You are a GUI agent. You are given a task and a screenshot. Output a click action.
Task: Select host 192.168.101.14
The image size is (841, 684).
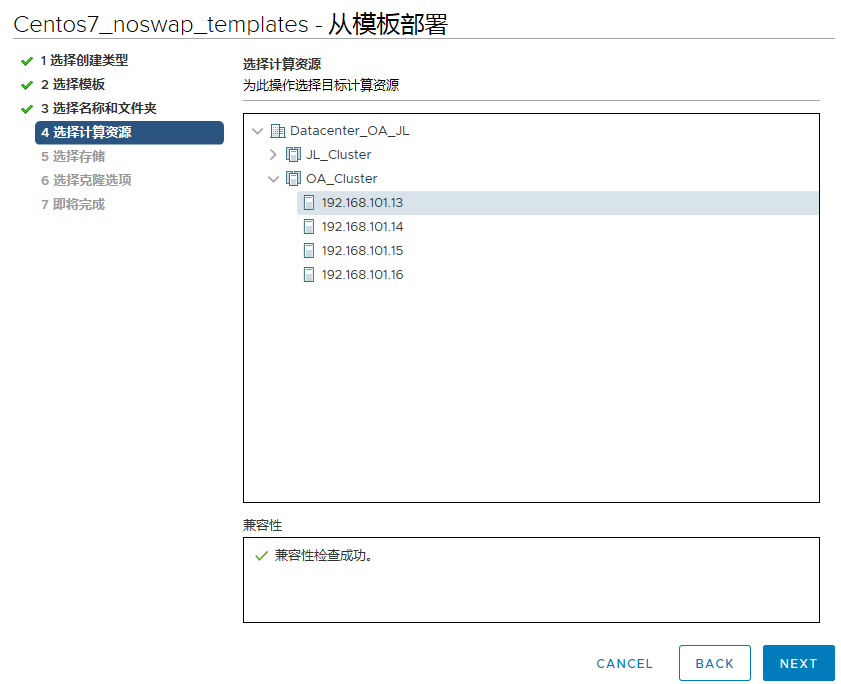point(362,227)
